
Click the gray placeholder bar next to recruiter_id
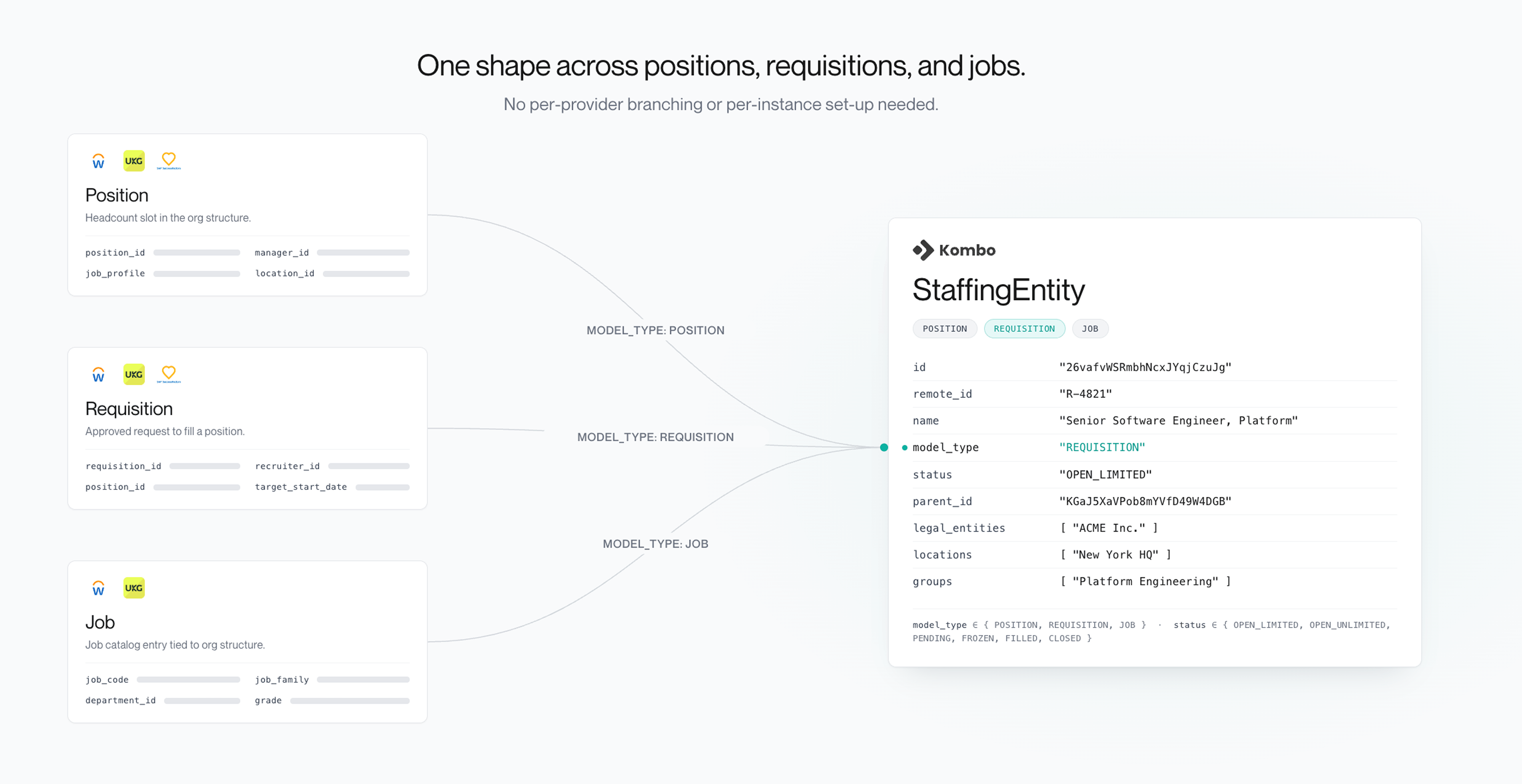[x=369, y=466]
